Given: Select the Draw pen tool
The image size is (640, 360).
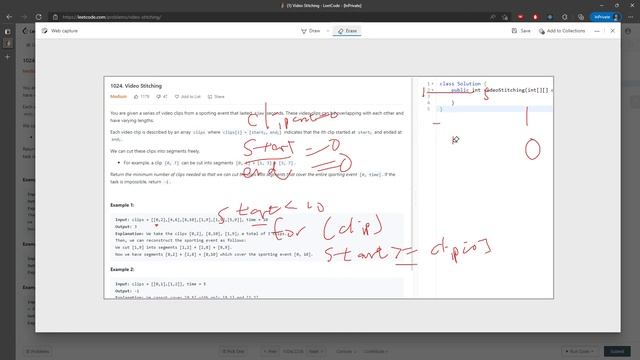Looking at the screenshot, I should click(311, 31).
